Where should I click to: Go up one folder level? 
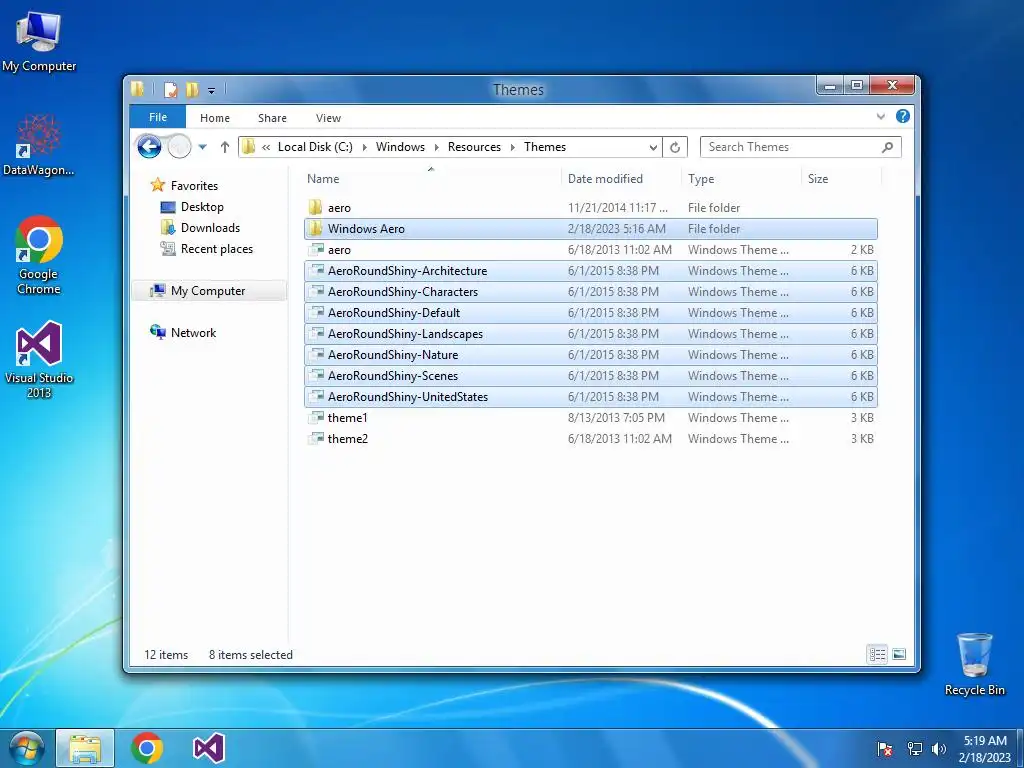click(225, 147)
